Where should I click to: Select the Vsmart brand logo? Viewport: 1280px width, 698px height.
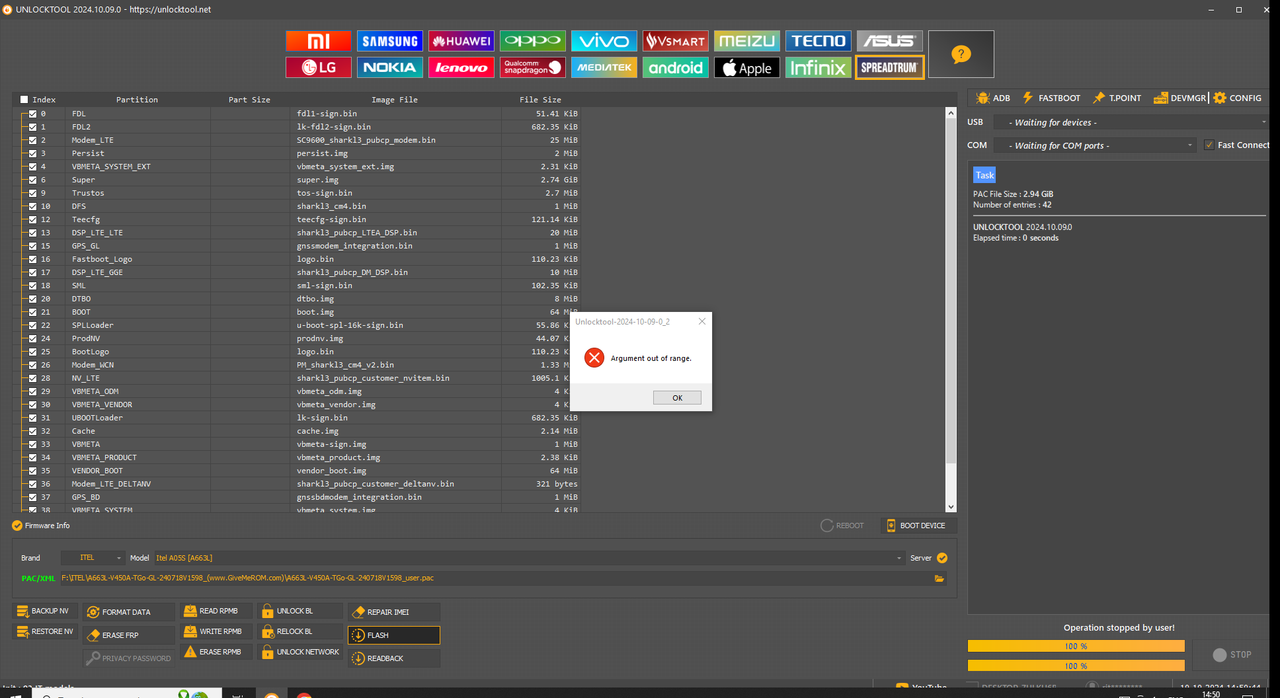pos(675,41)
